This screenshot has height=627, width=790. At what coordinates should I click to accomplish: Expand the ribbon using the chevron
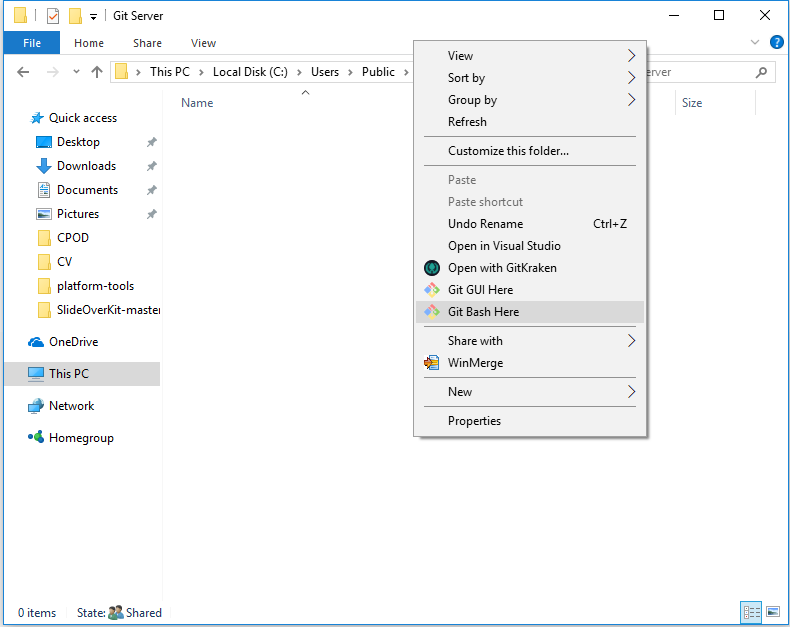click(755, 43)
